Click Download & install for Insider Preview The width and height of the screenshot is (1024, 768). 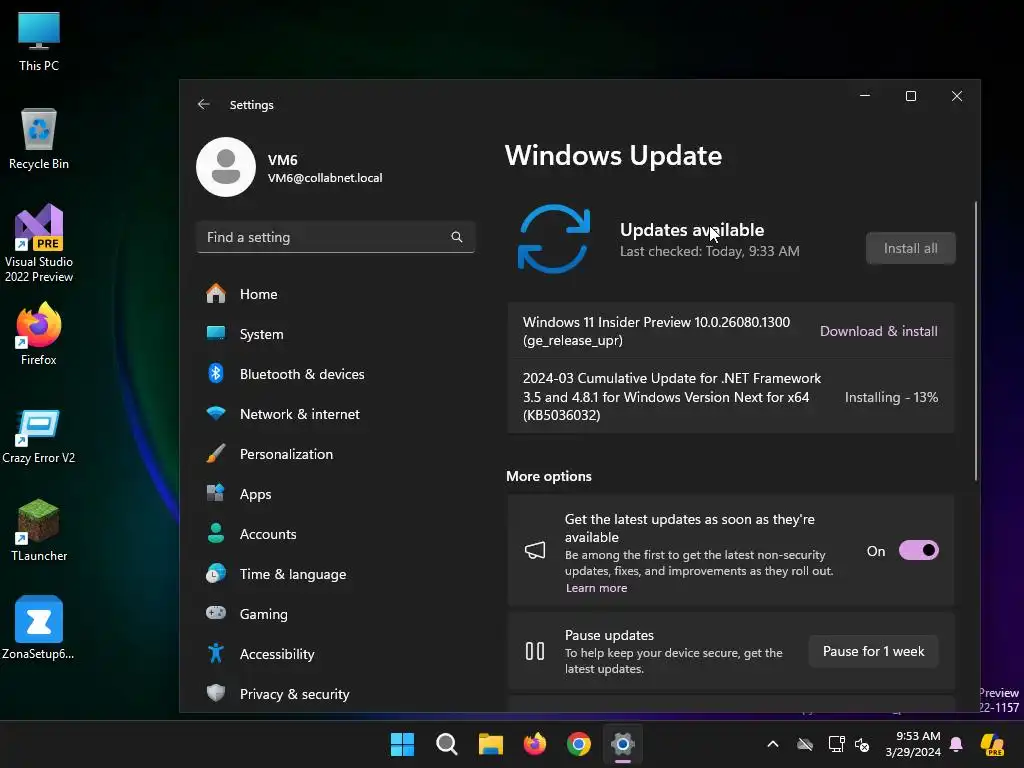click(x=878, y=331)
